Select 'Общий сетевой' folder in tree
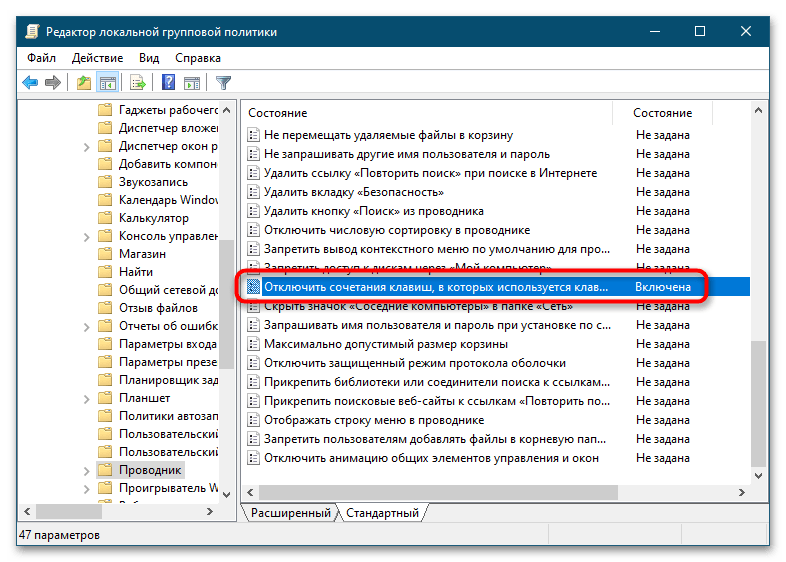786x562 pixels. [168, 290]
